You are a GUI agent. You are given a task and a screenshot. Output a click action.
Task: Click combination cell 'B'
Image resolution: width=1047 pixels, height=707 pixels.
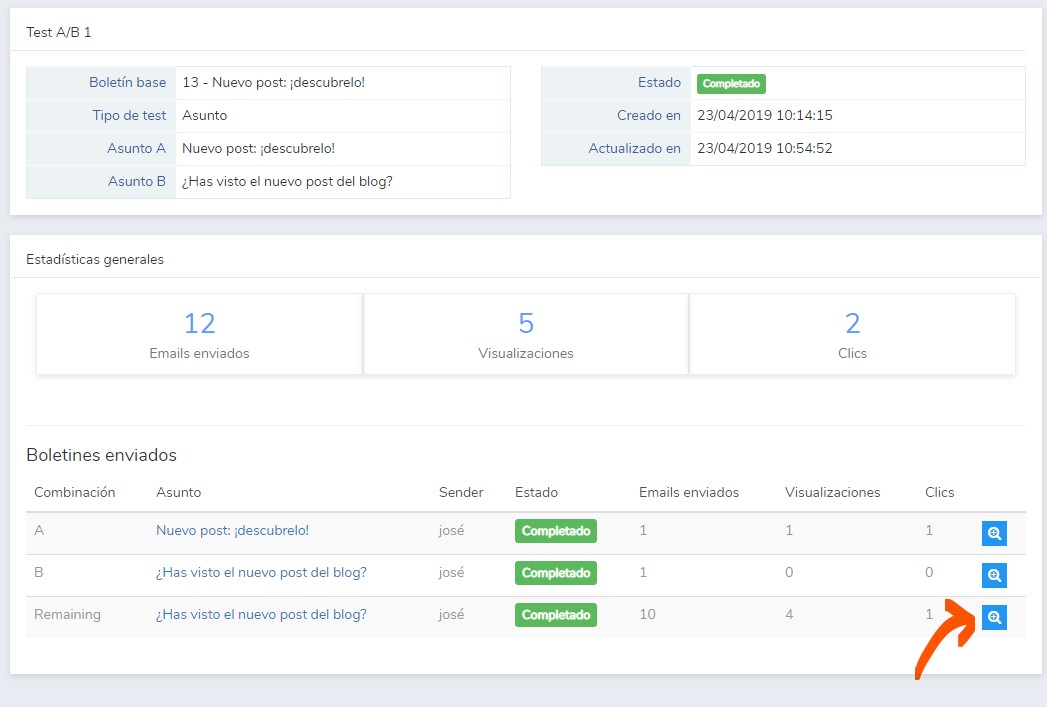tap(39, 572)
